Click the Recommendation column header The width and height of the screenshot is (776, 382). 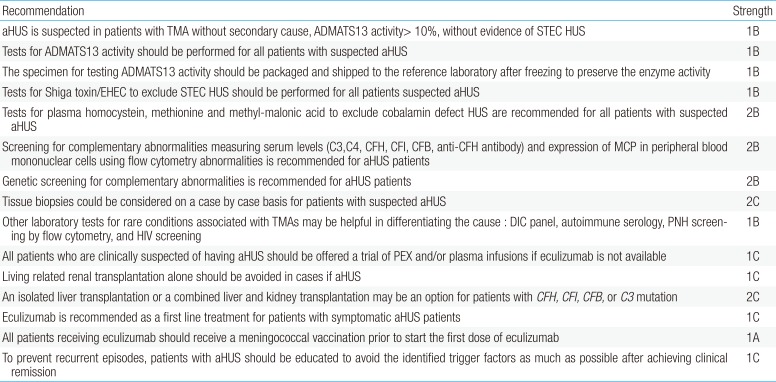[x=43, y=10]
